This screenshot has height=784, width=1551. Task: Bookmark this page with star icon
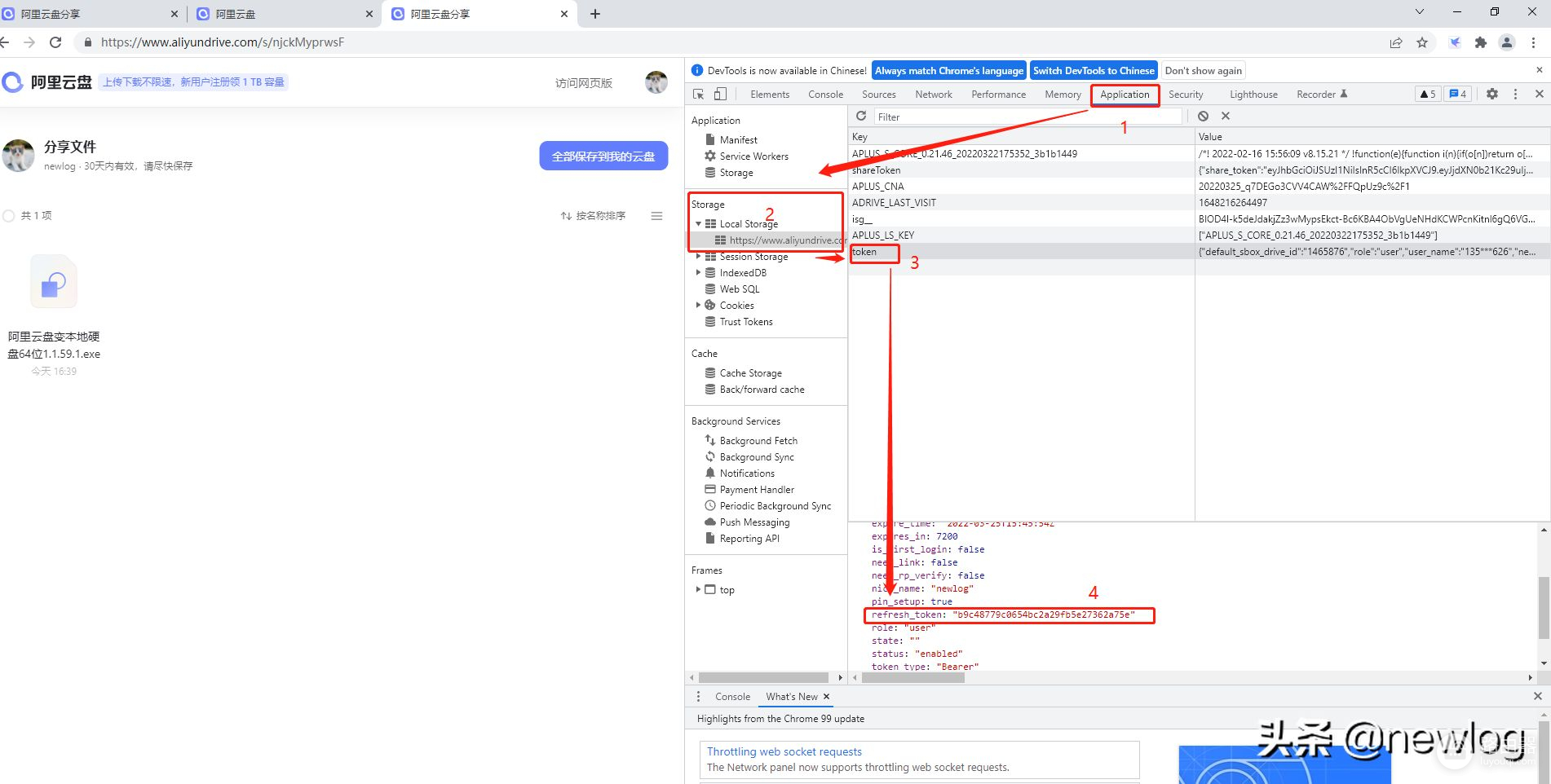(x=1422, y=42)
